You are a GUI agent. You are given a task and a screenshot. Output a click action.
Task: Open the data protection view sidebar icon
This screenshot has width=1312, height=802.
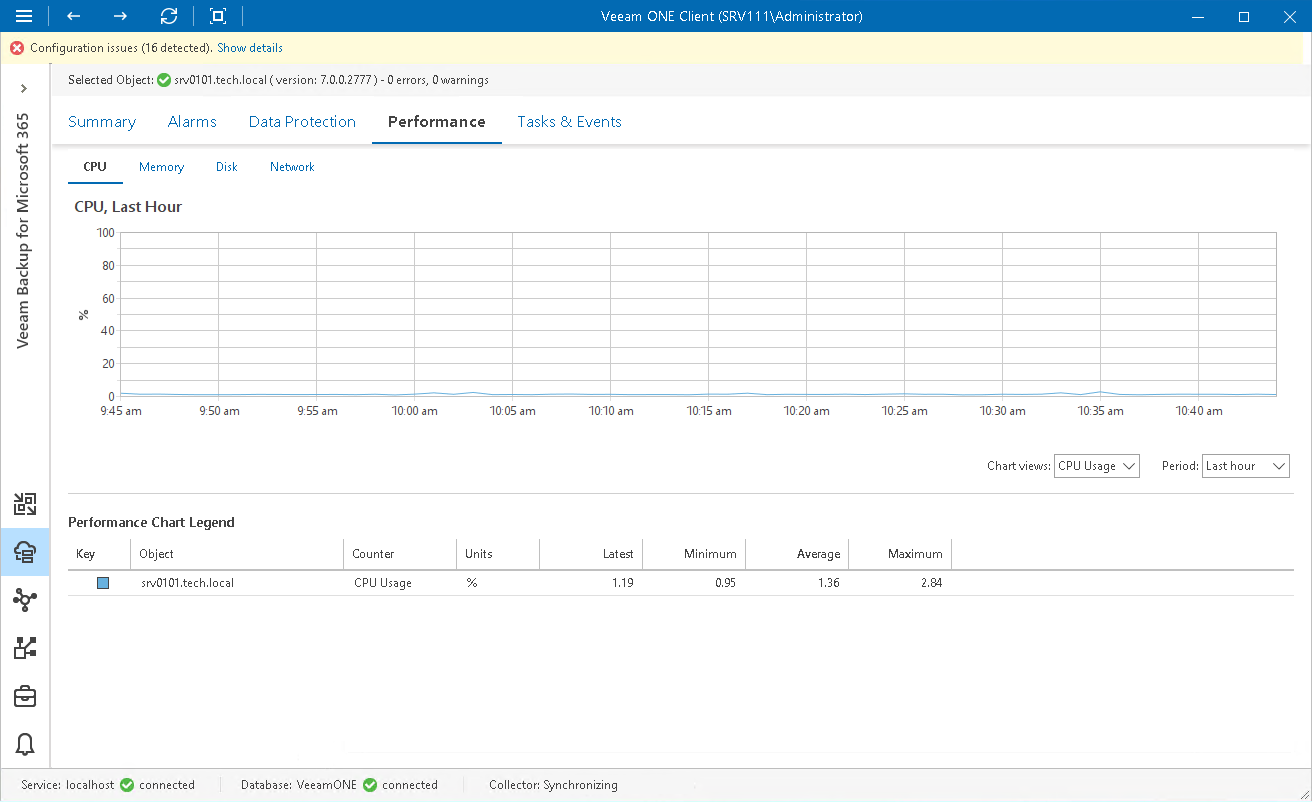point(25,648)
